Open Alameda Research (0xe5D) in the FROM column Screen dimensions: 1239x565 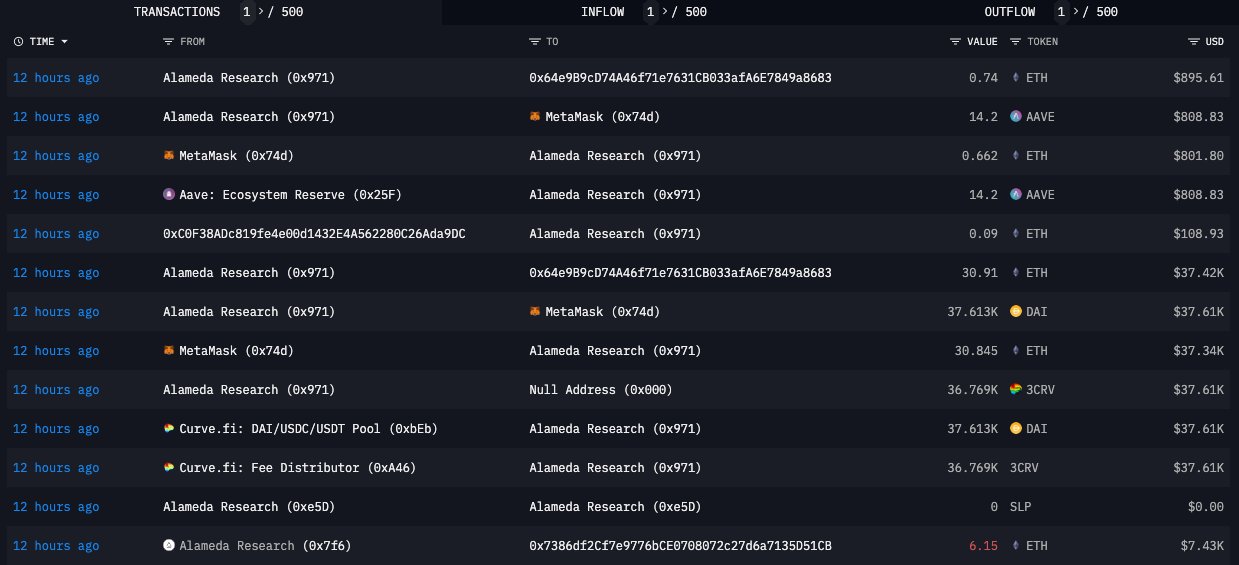point(249,507)
